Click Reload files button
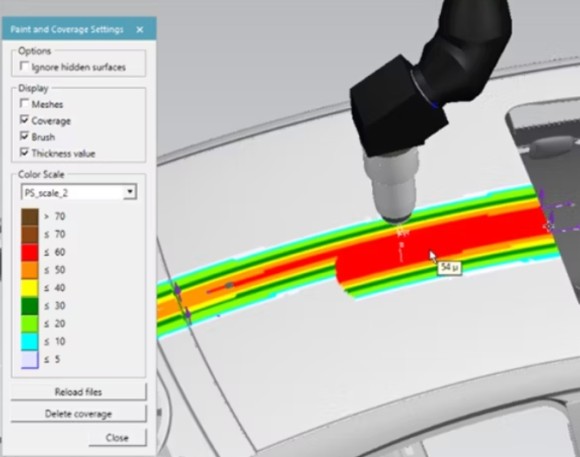 [x=78, y=392]
